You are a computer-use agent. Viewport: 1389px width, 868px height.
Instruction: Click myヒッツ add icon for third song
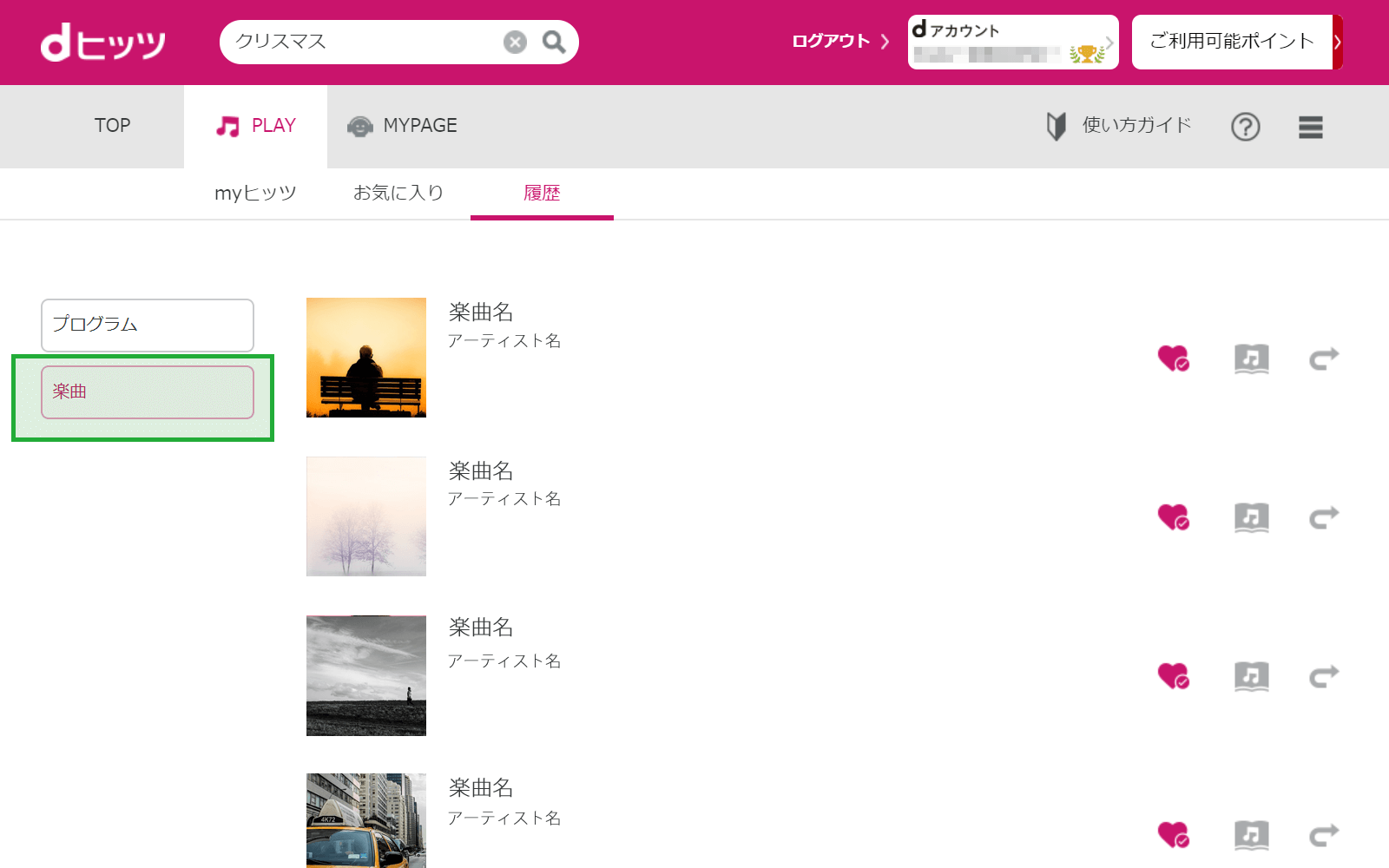(1251, 676)
